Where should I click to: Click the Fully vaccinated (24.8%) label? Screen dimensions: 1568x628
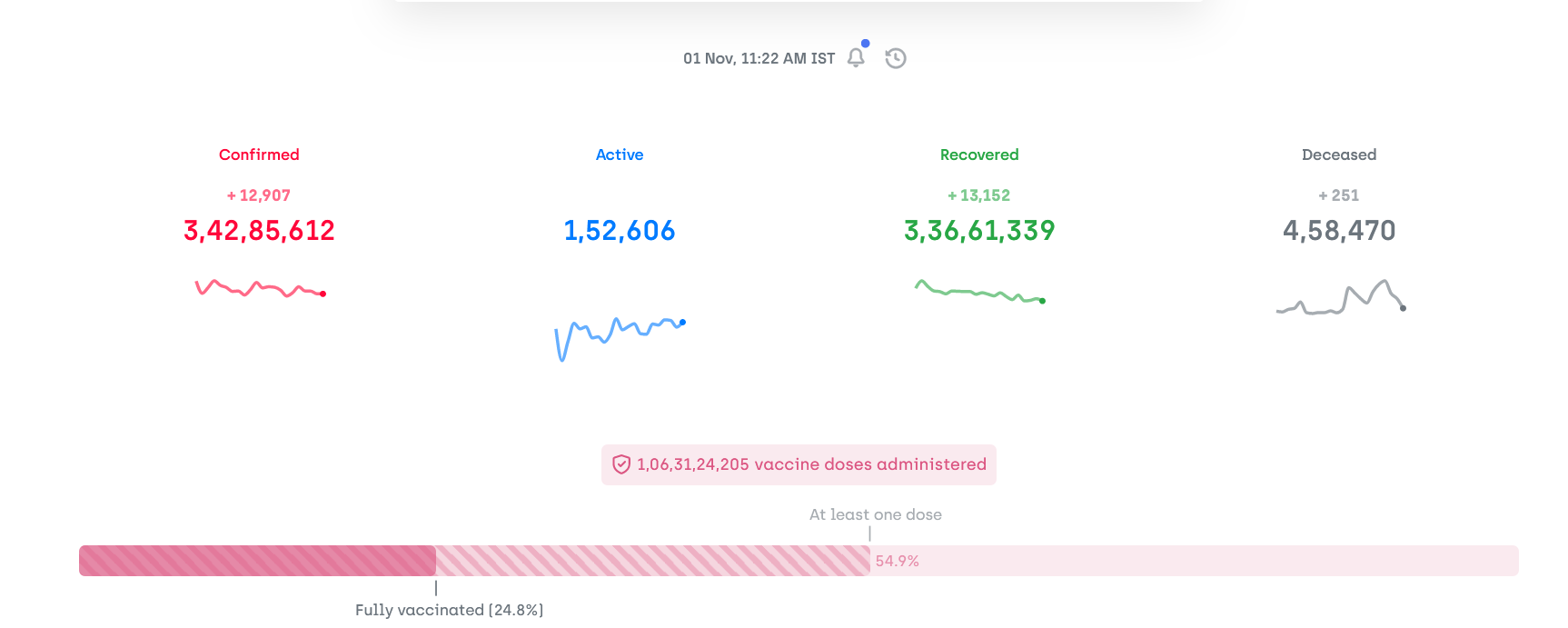coord(449,610)
